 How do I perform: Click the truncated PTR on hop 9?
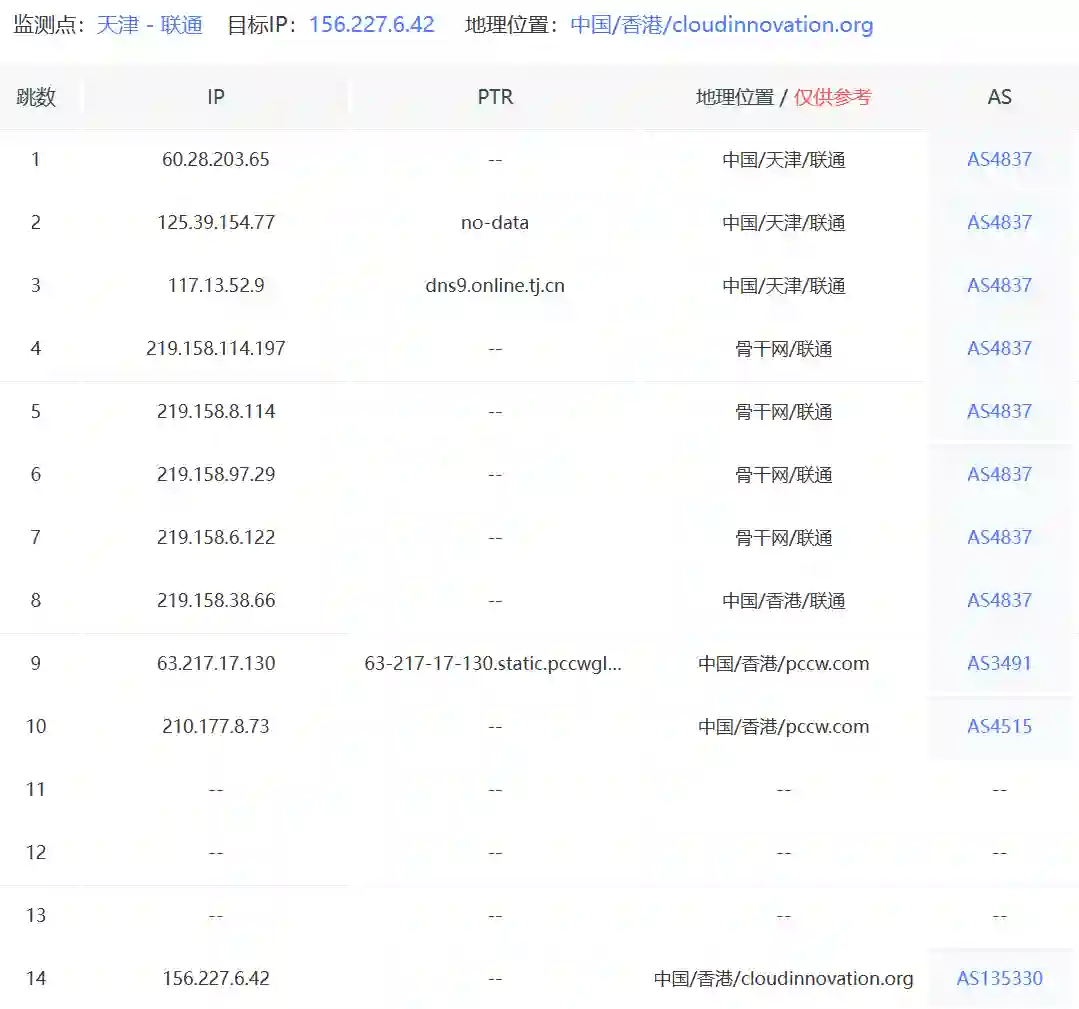[x=495, y=663]
